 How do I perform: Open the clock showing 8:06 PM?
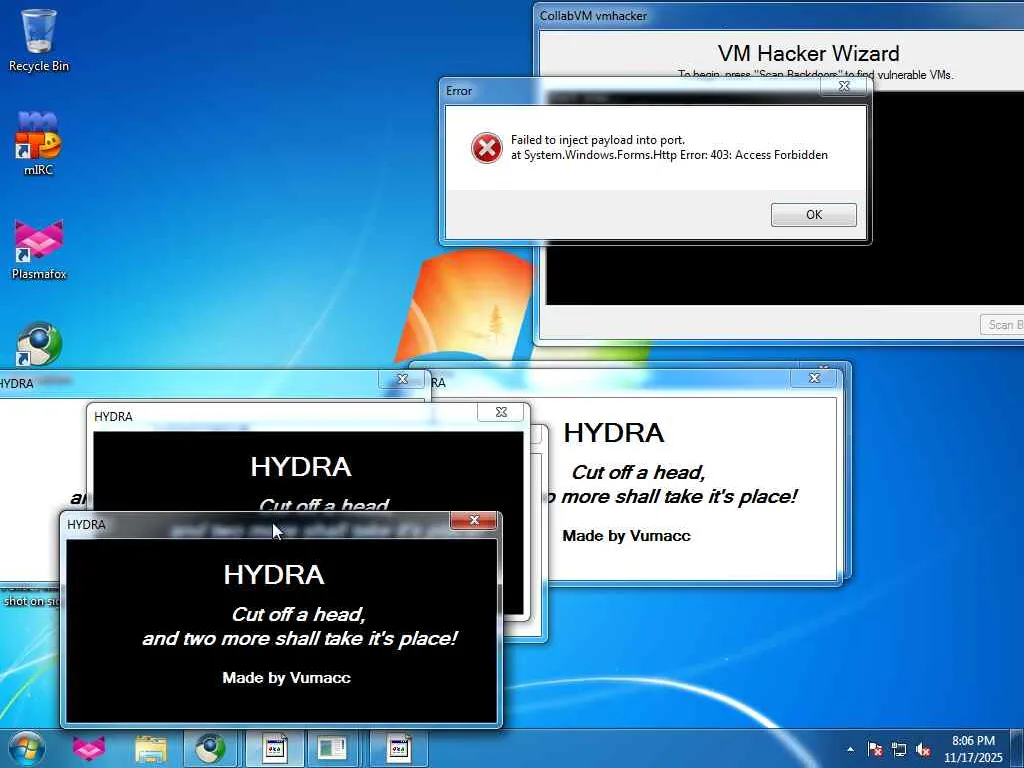pos(973,749)
